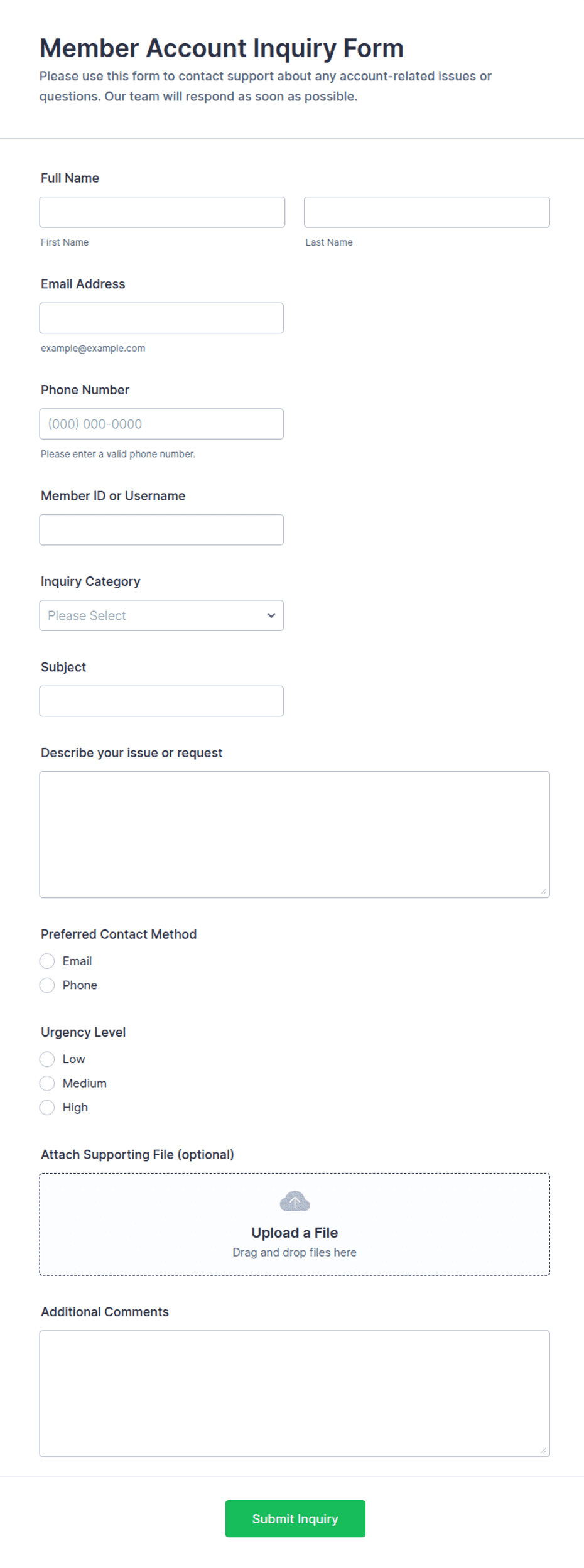
Task: Click the Email Address input field
Action: click(161, 318)
